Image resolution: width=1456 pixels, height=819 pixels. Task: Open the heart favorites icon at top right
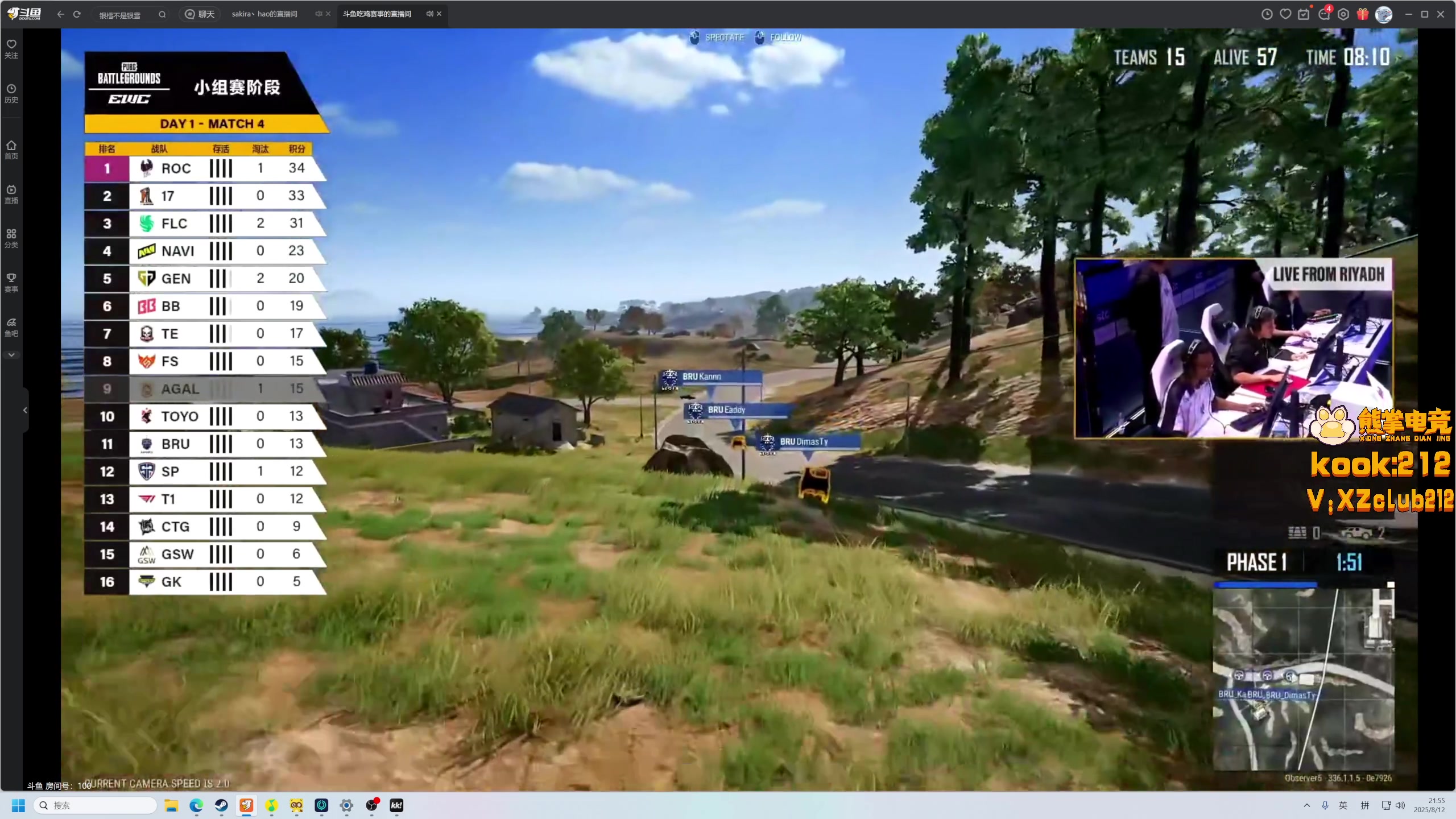click(1285, 14)
